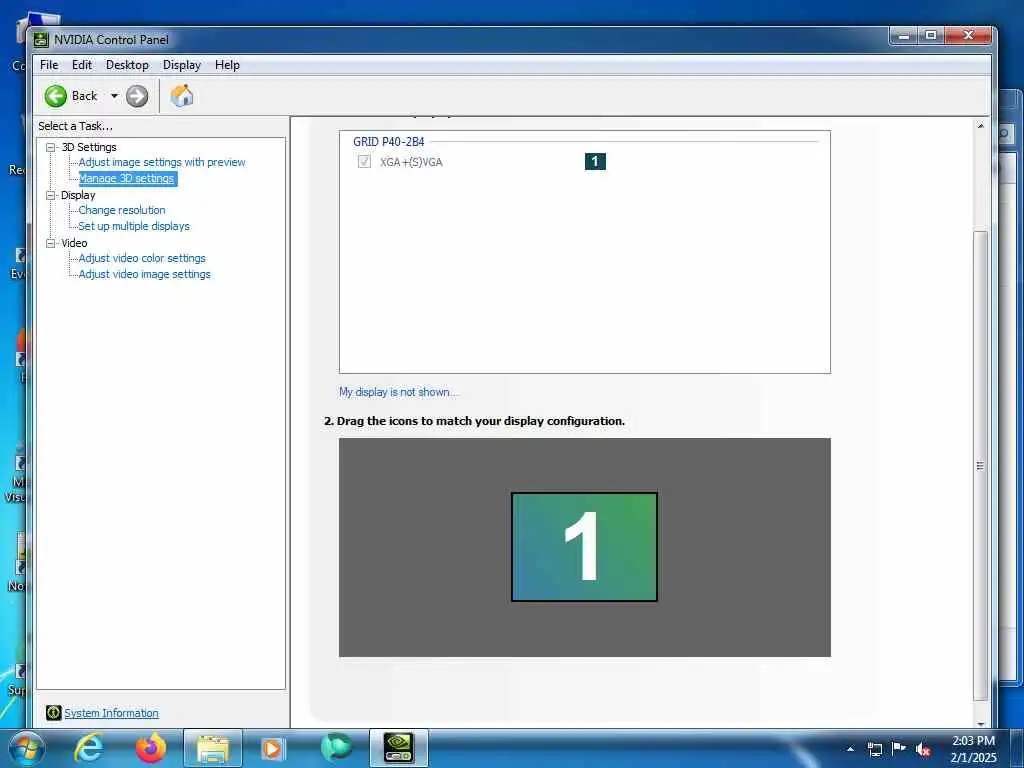Click the grey Forward arrow button
1024x768 pixels.
tap(136, 96)
